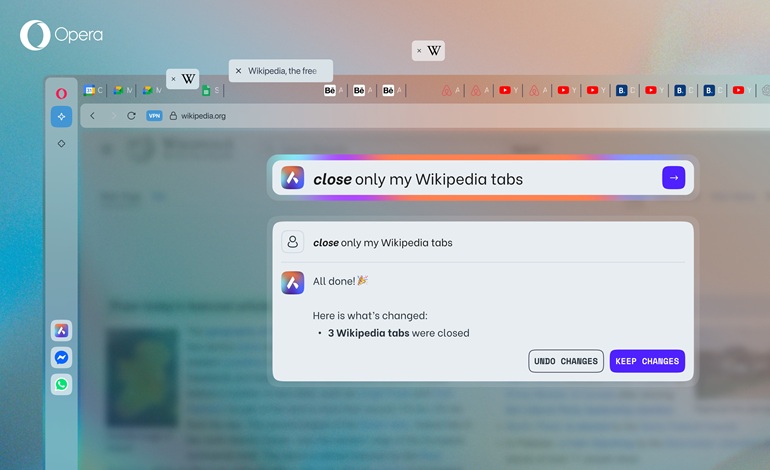Viewport: 770px width, 470px height.
Task: Switch to the third Airbnb tab
Action: click(538, 90)
